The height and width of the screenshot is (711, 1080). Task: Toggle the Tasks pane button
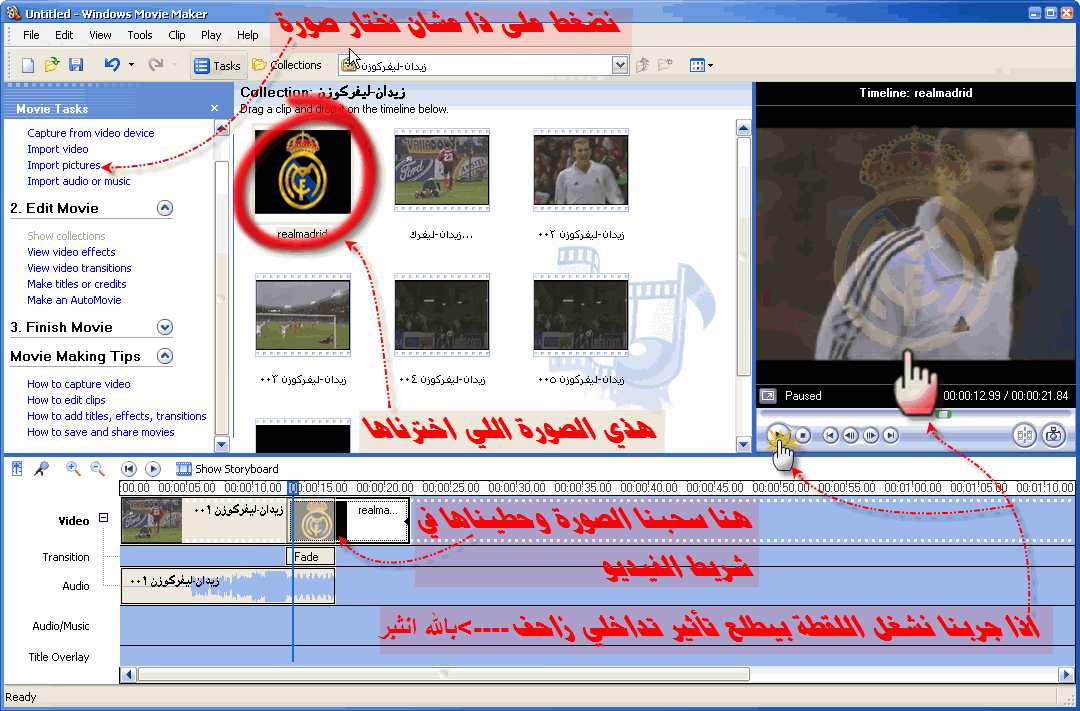point(218,65)
